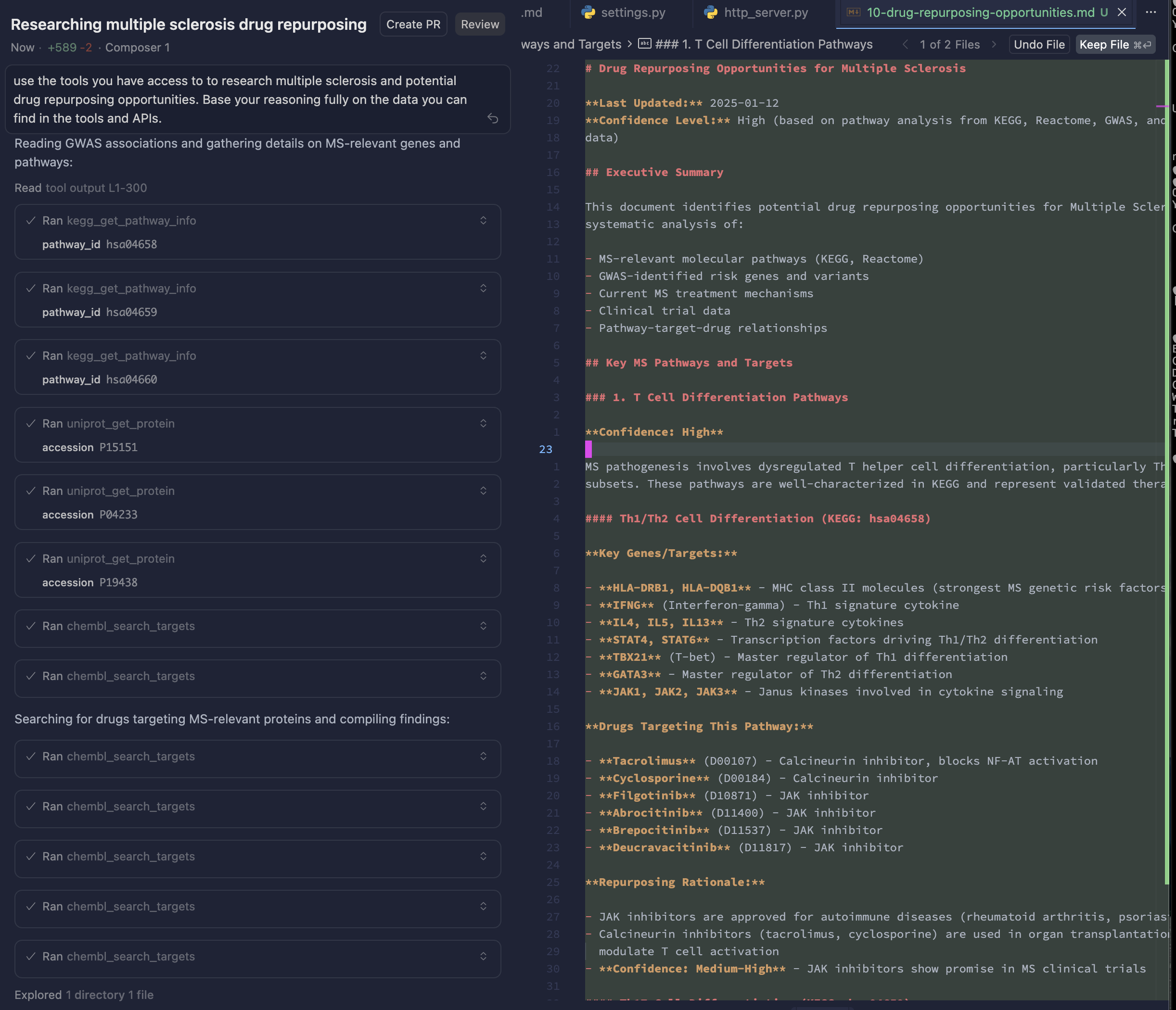Viewport: 1176px width, 1010px height.
Task: Click the Undo File button
Action: pos(1039,44)
